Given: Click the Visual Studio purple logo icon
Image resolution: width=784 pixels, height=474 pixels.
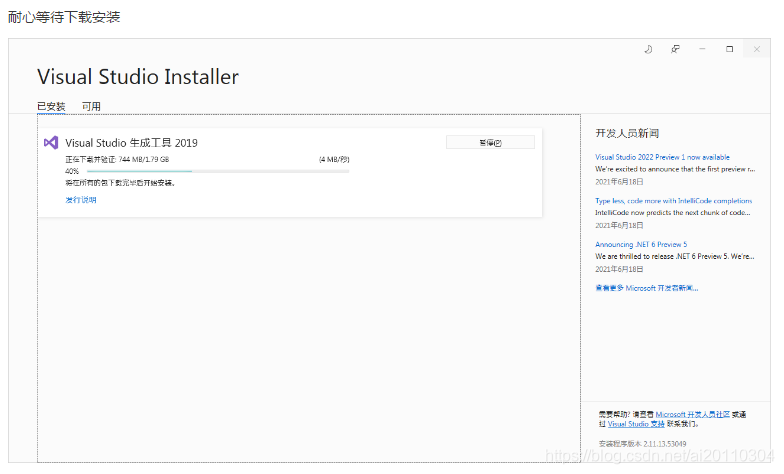Looking at the screenshot, I should click(x=51, y=143).
